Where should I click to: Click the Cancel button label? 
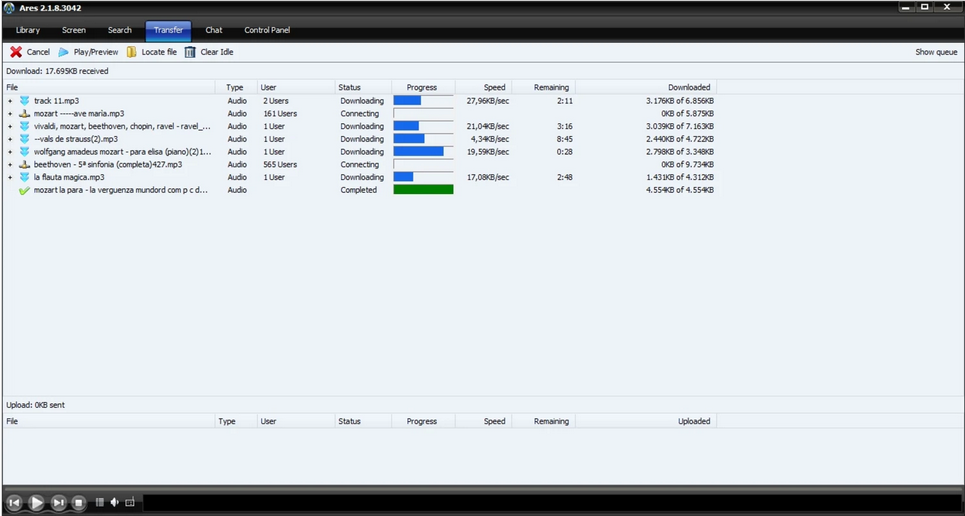[x=38, y=52]
